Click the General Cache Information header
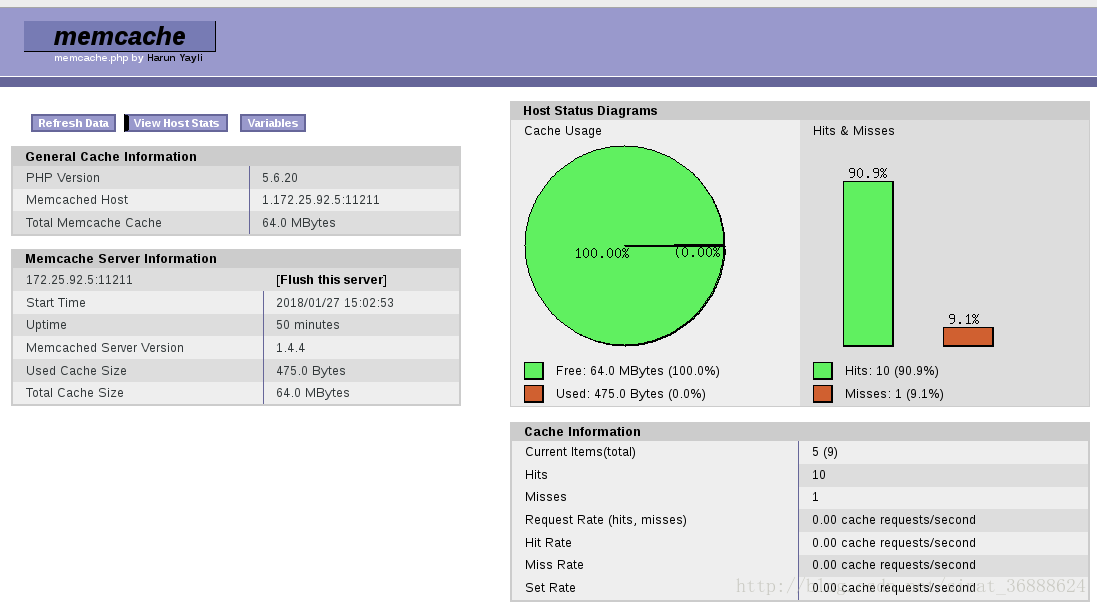This screenshot has width=1097, height=606. 236,157
